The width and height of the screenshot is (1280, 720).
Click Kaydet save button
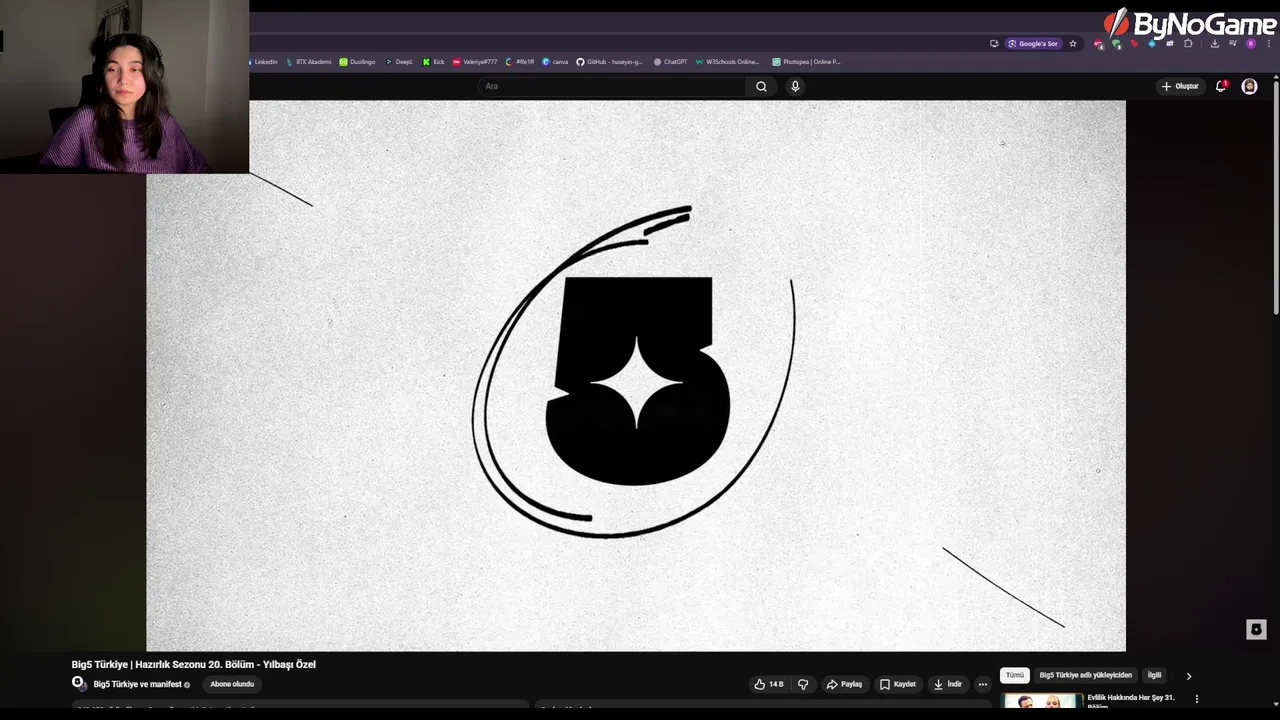pos(898,684)
